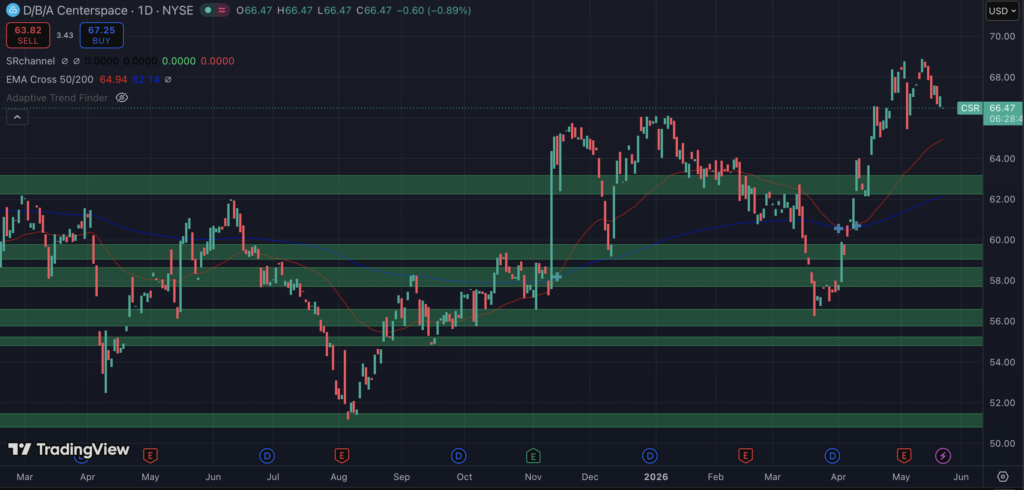Screen dimensions: 1024x490
Task: Click the BUY button at 67.25
Action: click(x=101, y=35)
